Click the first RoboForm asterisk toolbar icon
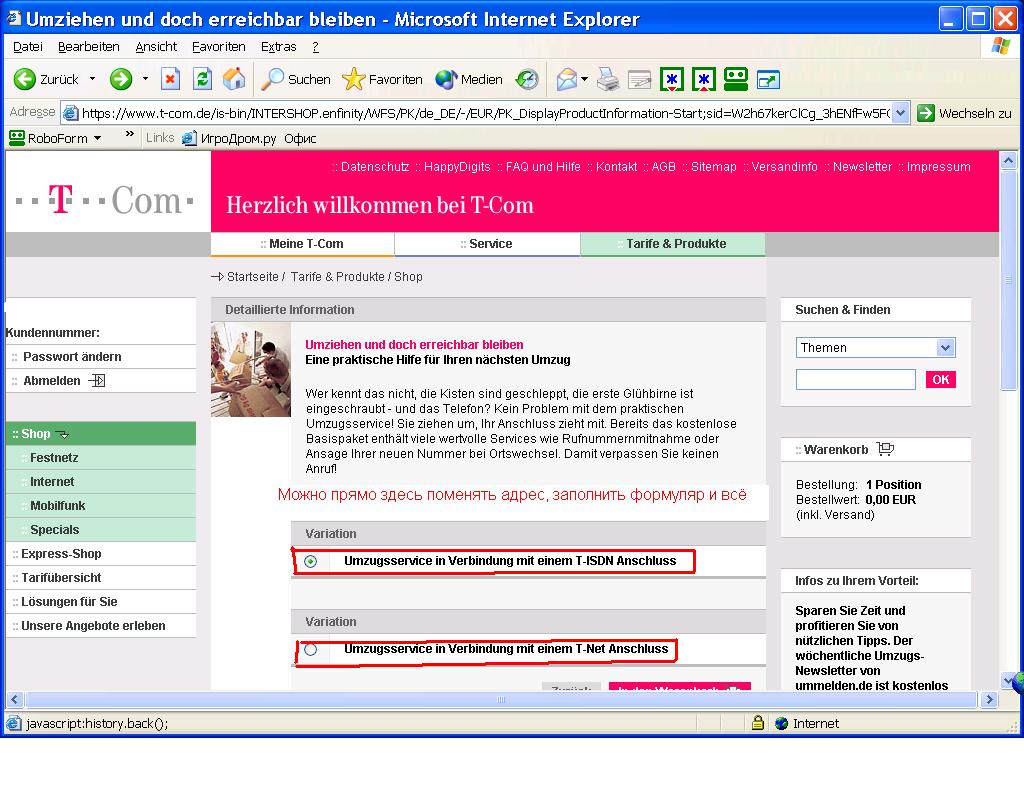Viewport: 1024px width, 799px height. pyautogui.click(x=671, y=79)
